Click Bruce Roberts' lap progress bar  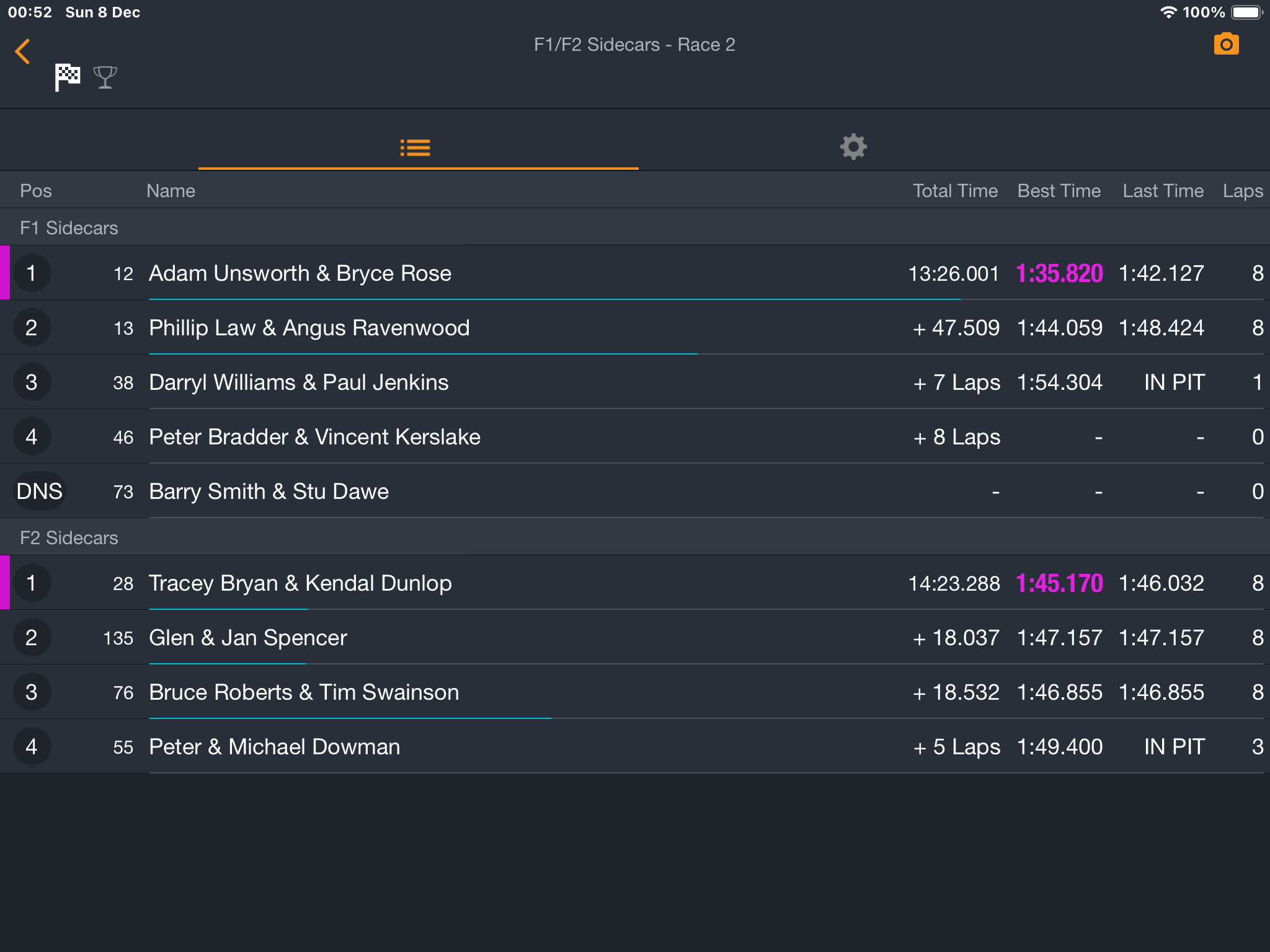tap(350, 718)
